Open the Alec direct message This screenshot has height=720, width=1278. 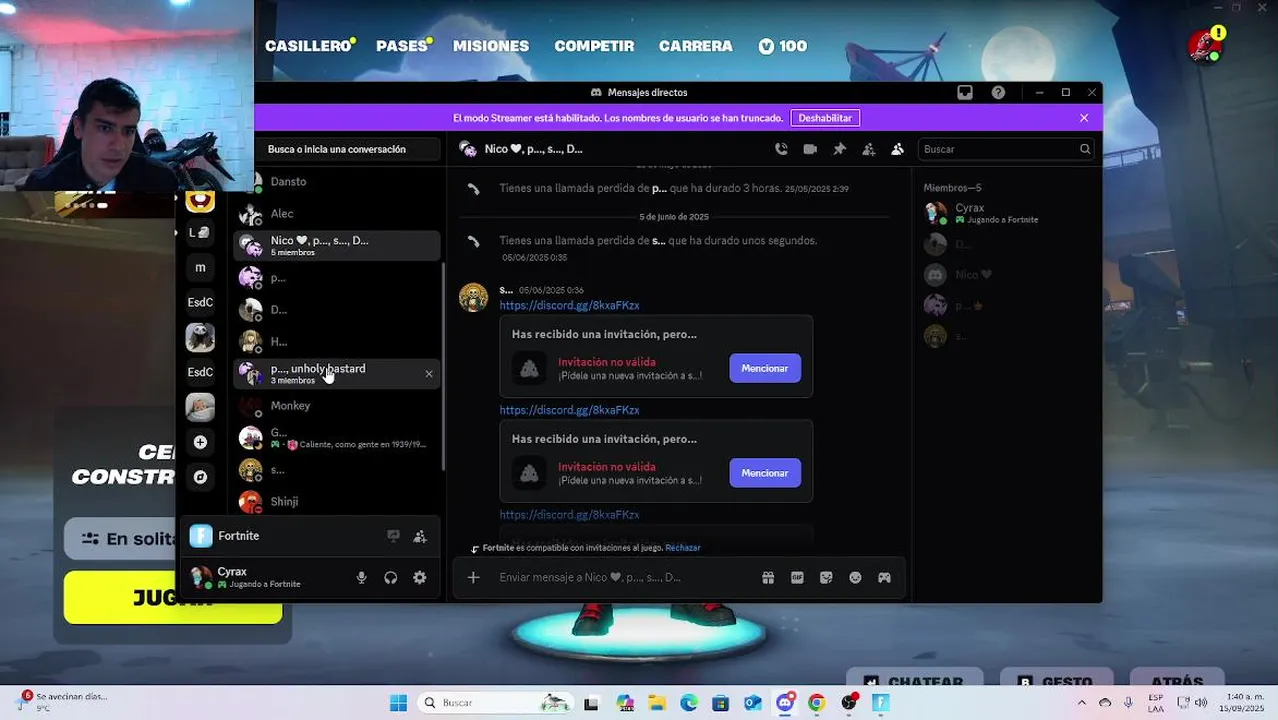[x=338, y=213]
